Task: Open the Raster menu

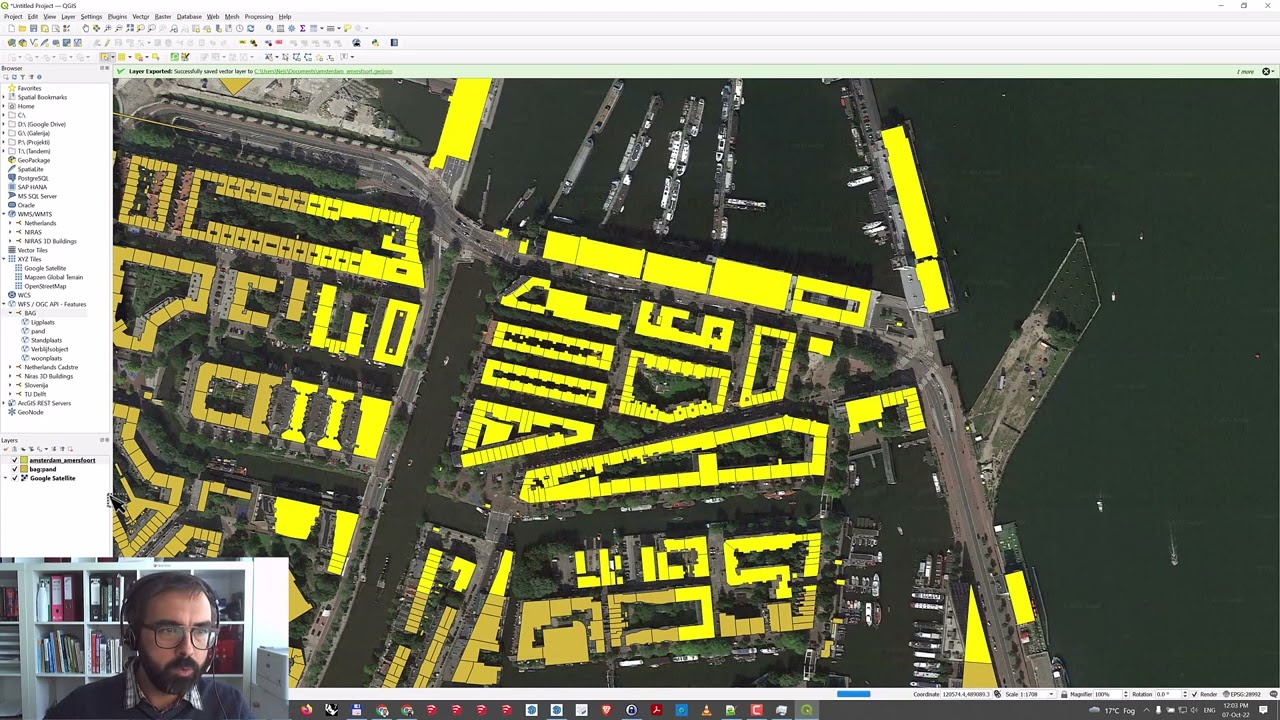Action: coord(163,16)
